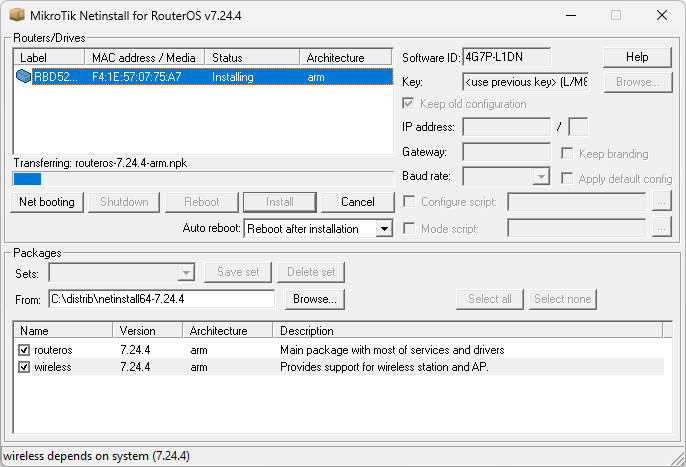
Task: Click the Installing status cell
Action: pos(233,77)
